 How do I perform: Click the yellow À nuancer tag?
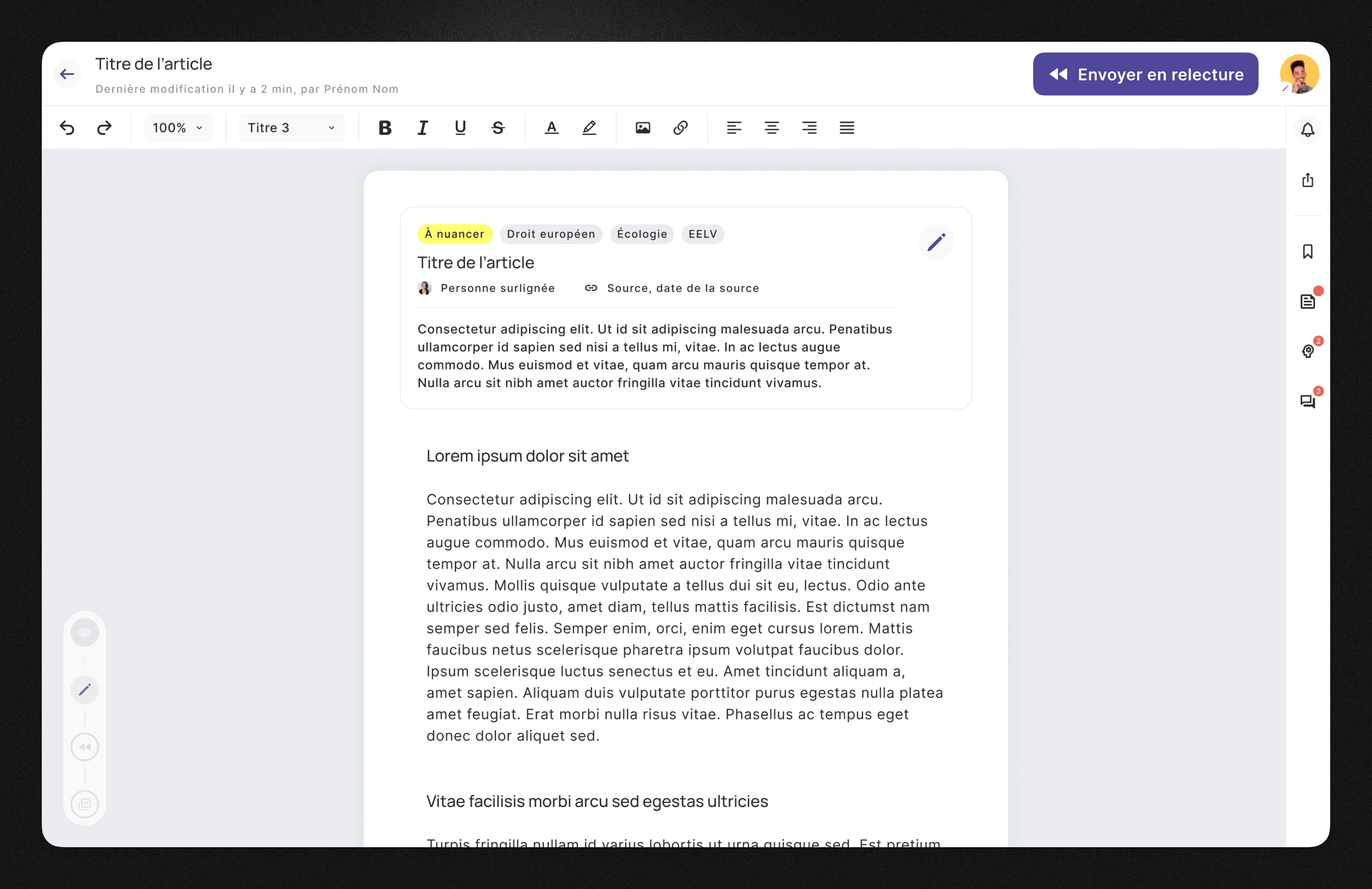[x=455, y=234]
